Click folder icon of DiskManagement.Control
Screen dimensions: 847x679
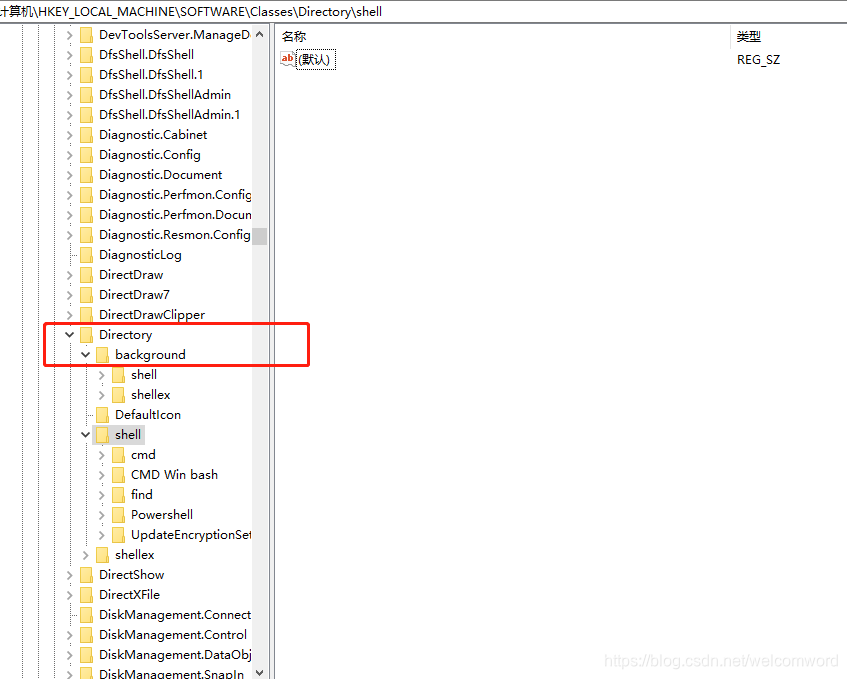(86, 635)
